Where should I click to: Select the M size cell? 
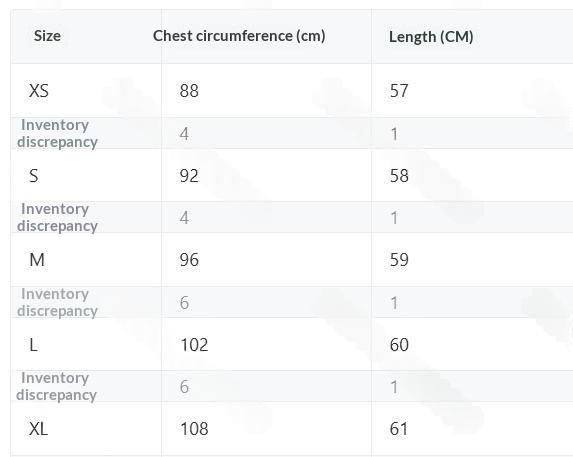(37, 260)
